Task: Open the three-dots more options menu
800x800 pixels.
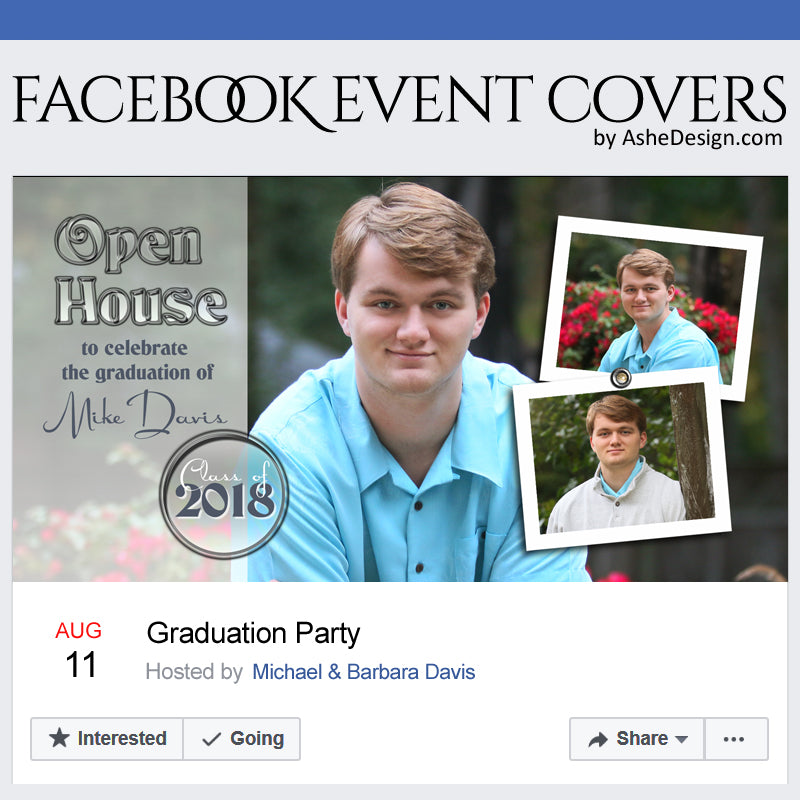Action: tap(735, 739)
